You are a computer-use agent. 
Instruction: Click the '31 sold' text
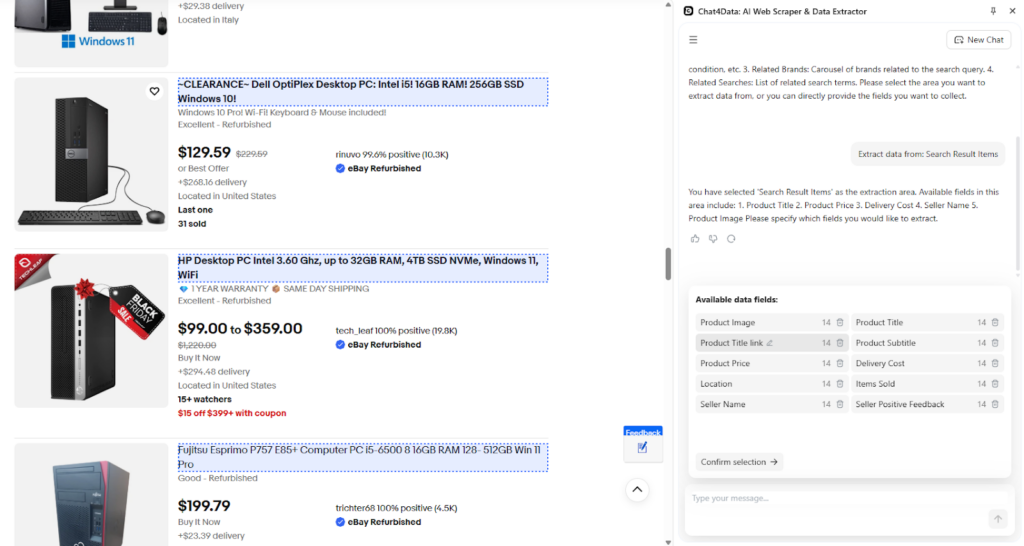coord(192,223)
